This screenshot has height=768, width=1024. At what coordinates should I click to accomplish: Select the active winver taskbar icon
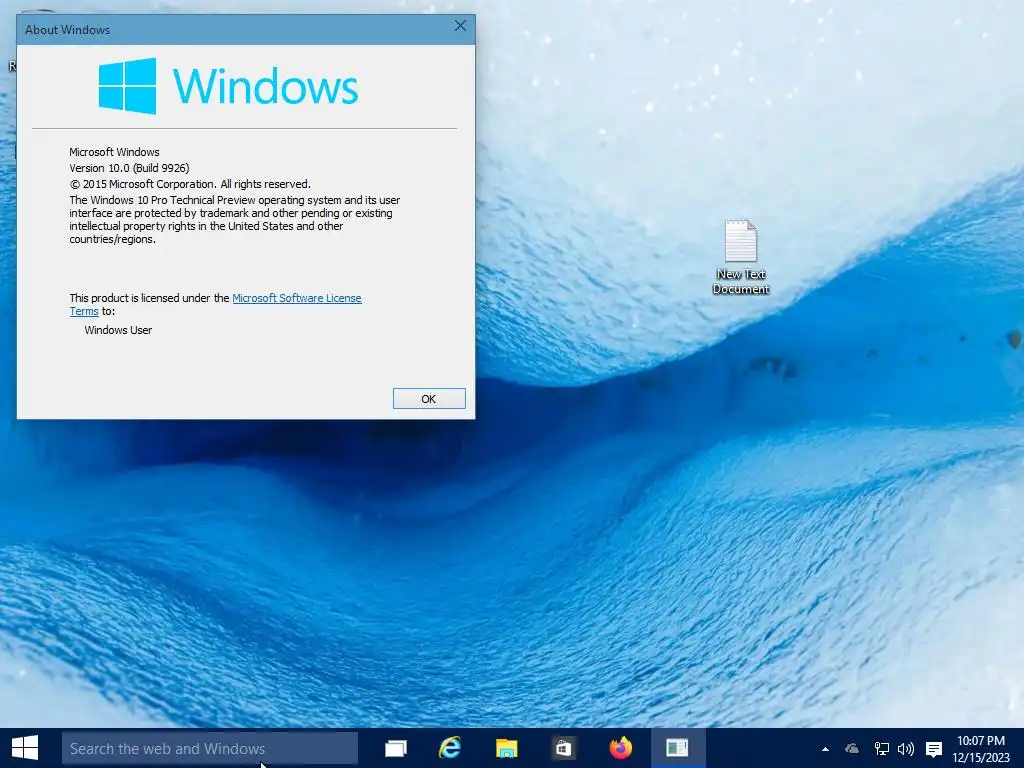click(x=677, y=748)
